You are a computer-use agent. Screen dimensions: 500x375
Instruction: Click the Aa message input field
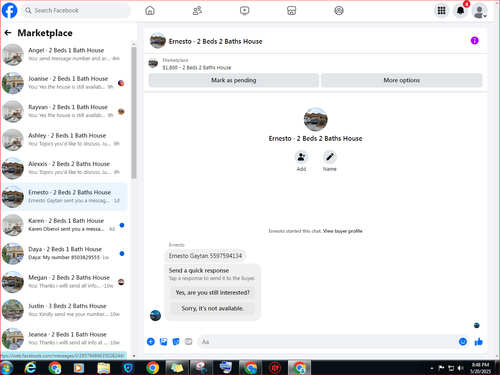point(328,342)
